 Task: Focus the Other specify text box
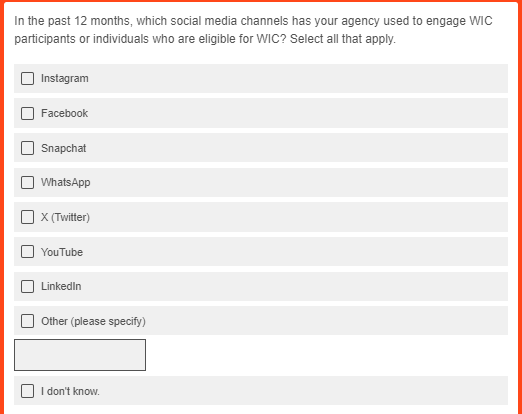[80, 355]
